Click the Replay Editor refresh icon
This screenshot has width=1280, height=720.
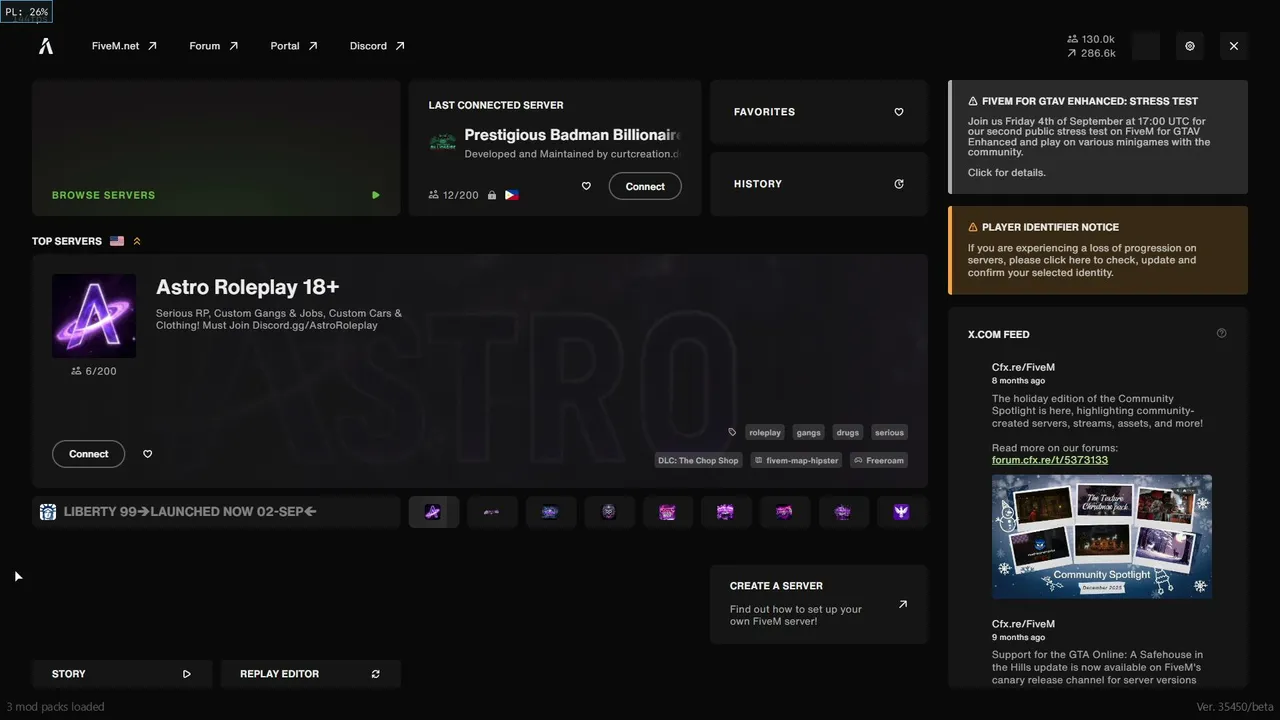(x=376, y=674)
